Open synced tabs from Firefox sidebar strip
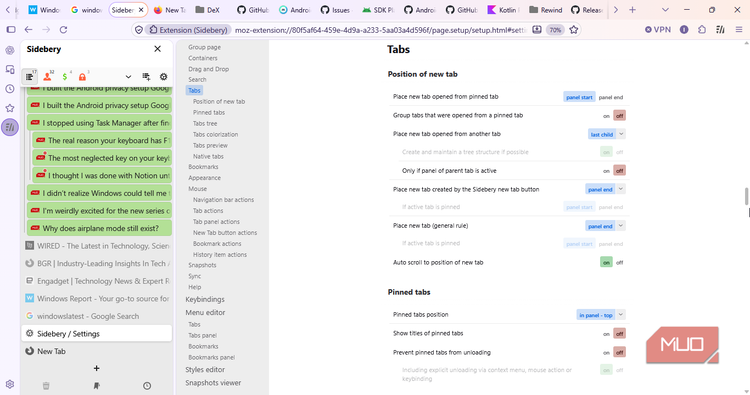This screenshot has height=395, width=750. [10, 69]
